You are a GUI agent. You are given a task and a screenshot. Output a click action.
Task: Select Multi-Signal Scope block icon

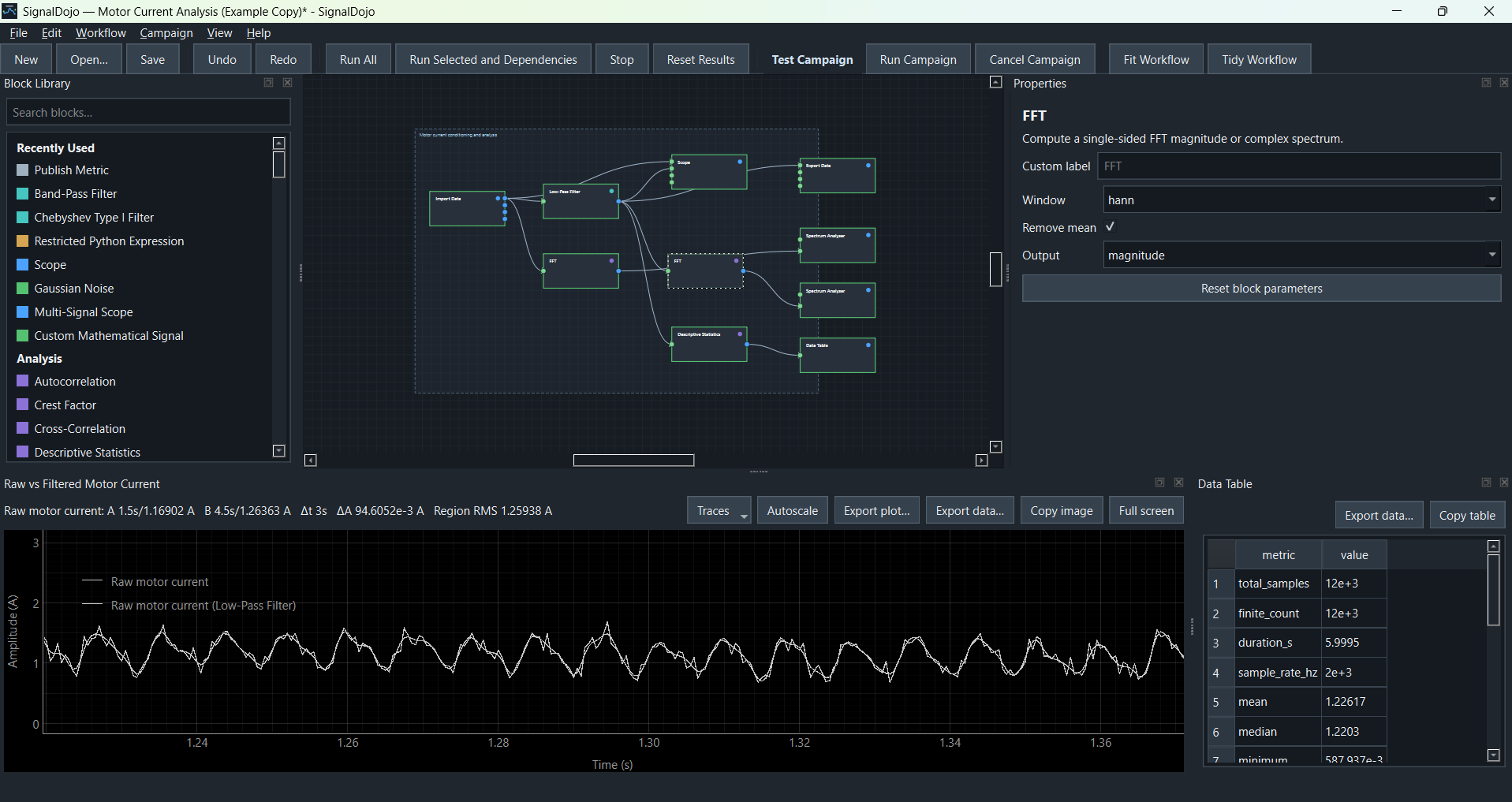tap(23, 311)
